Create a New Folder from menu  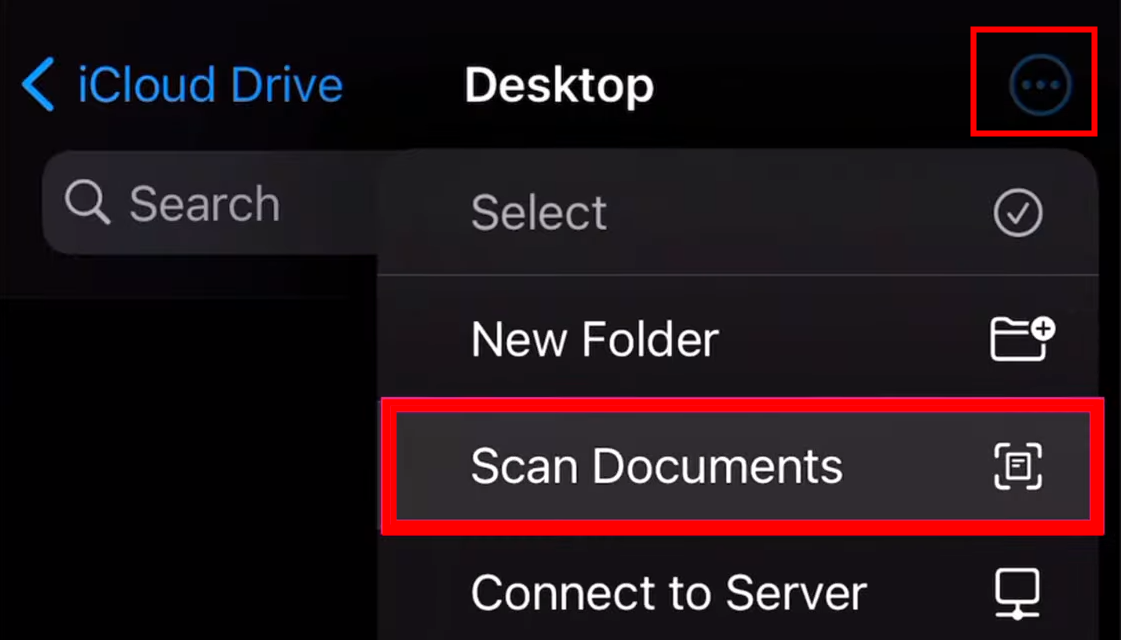pyautogui.click(x=738, y=338)
